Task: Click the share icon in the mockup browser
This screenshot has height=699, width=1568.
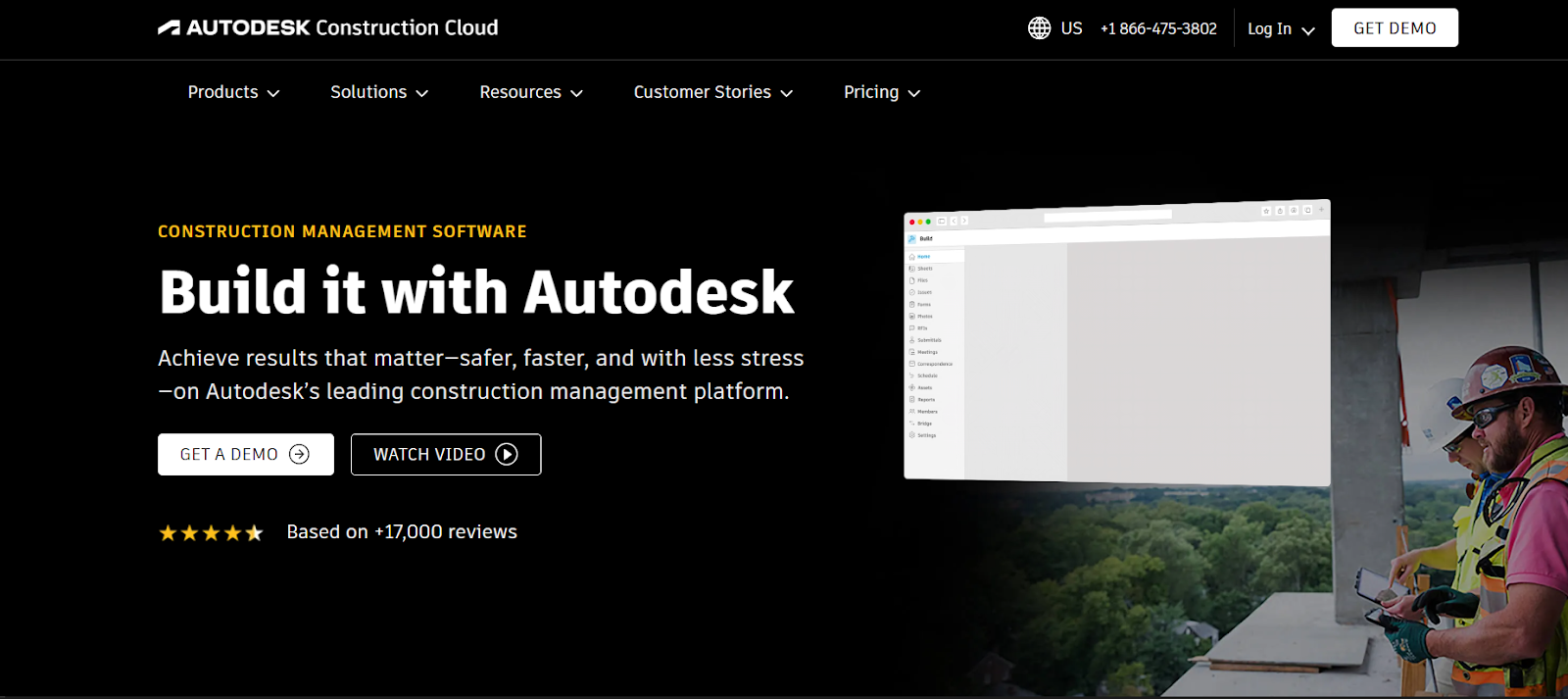Action: tap(1280, 211)
